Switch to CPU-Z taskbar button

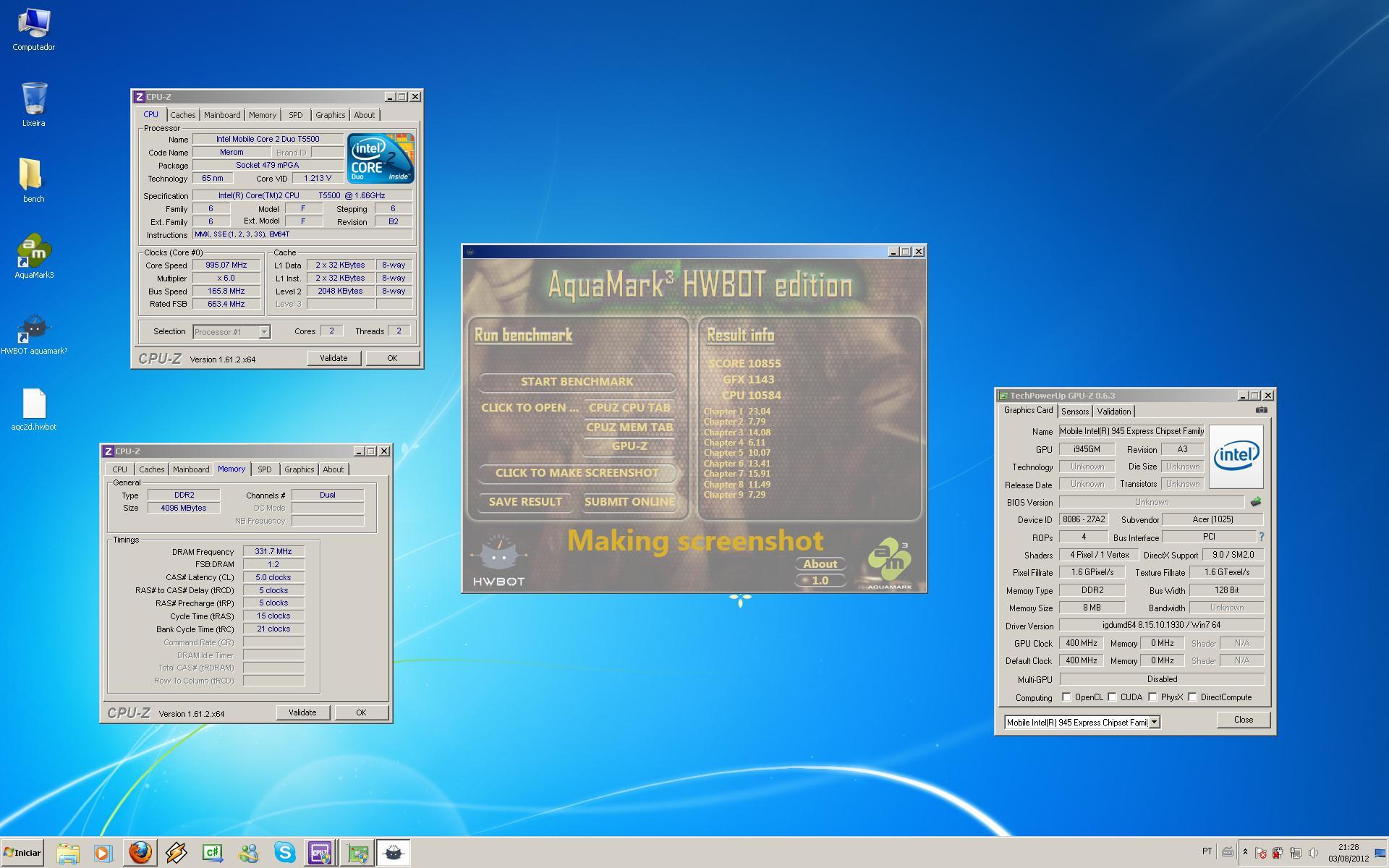coord(320,853)
